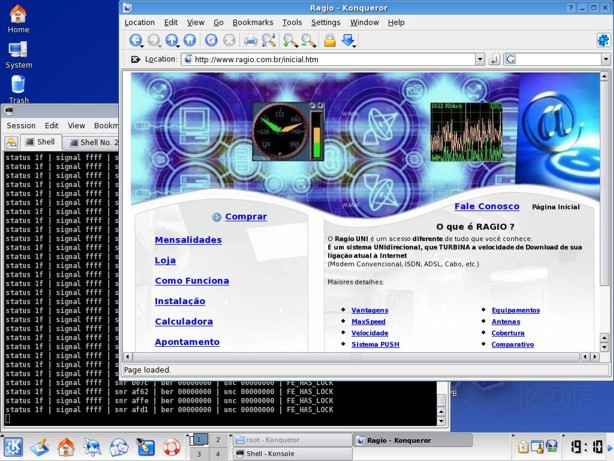Launch Konqueror globe browser from panel
Viewport: 614px width, 461px height.
click(x=92, y=447)
